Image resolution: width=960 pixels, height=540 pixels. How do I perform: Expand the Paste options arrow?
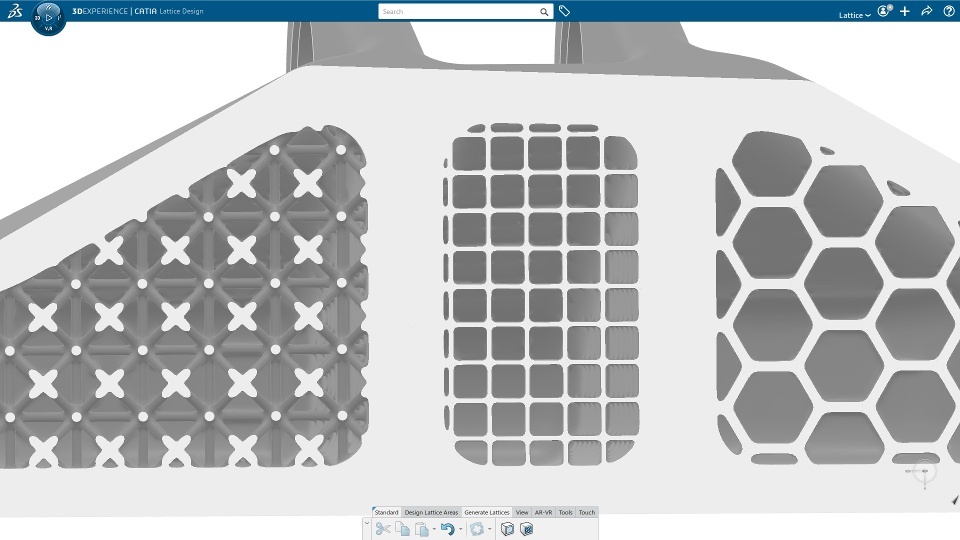434,530
